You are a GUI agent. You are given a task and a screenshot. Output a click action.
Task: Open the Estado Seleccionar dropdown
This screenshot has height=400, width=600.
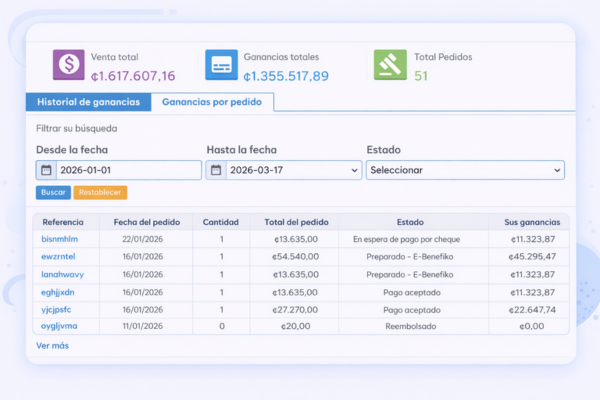pyautogui.click(x=465, y=170)
